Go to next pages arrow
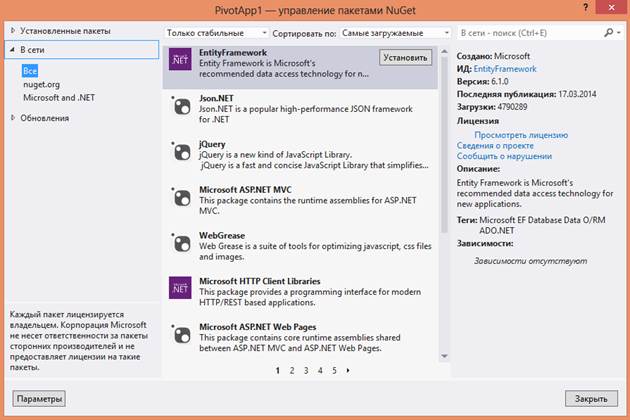 tap(348, 371)
